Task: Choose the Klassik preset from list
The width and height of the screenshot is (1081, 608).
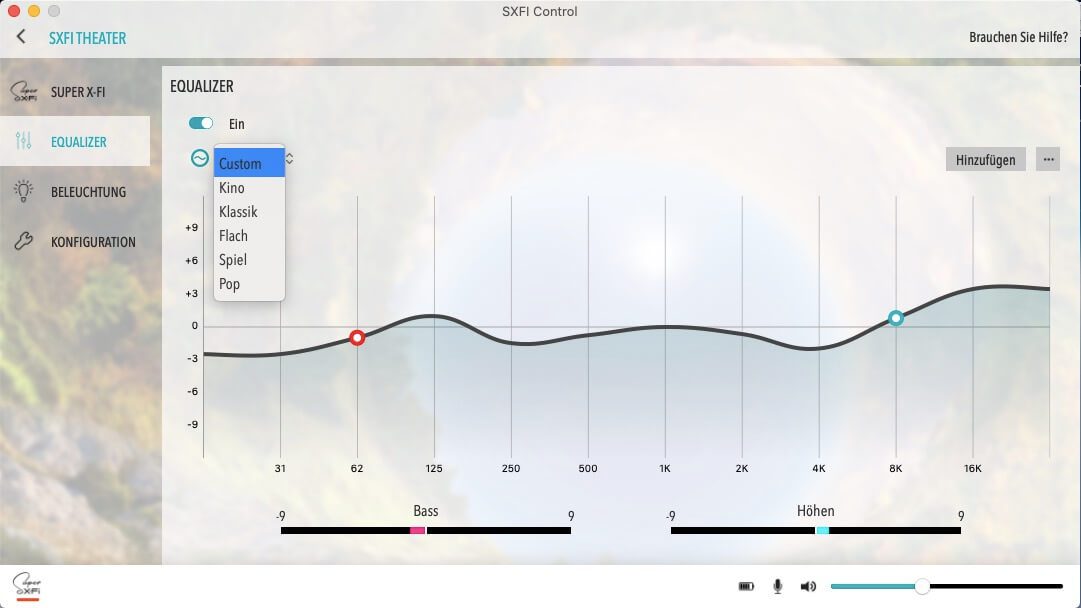Action: [x=238, y=212]
